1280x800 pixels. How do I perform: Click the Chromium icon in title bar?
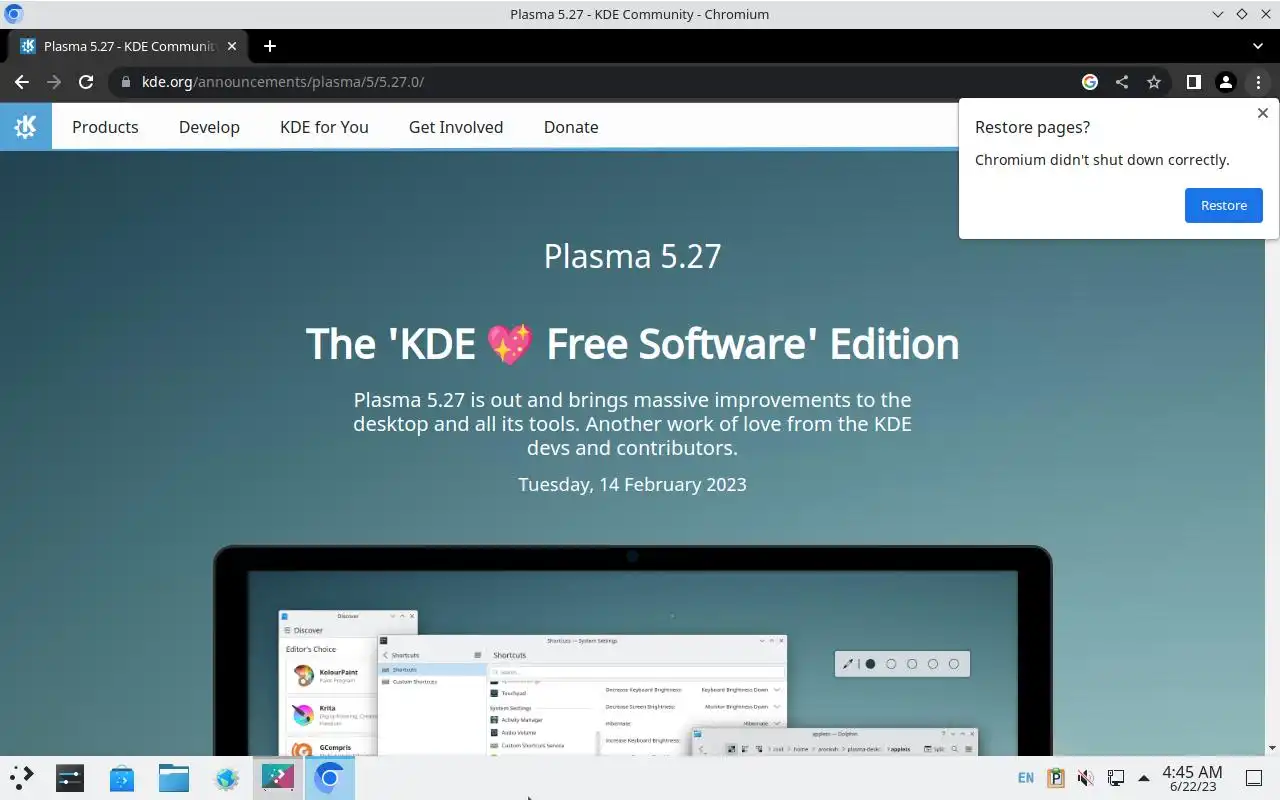pos(14,14)
